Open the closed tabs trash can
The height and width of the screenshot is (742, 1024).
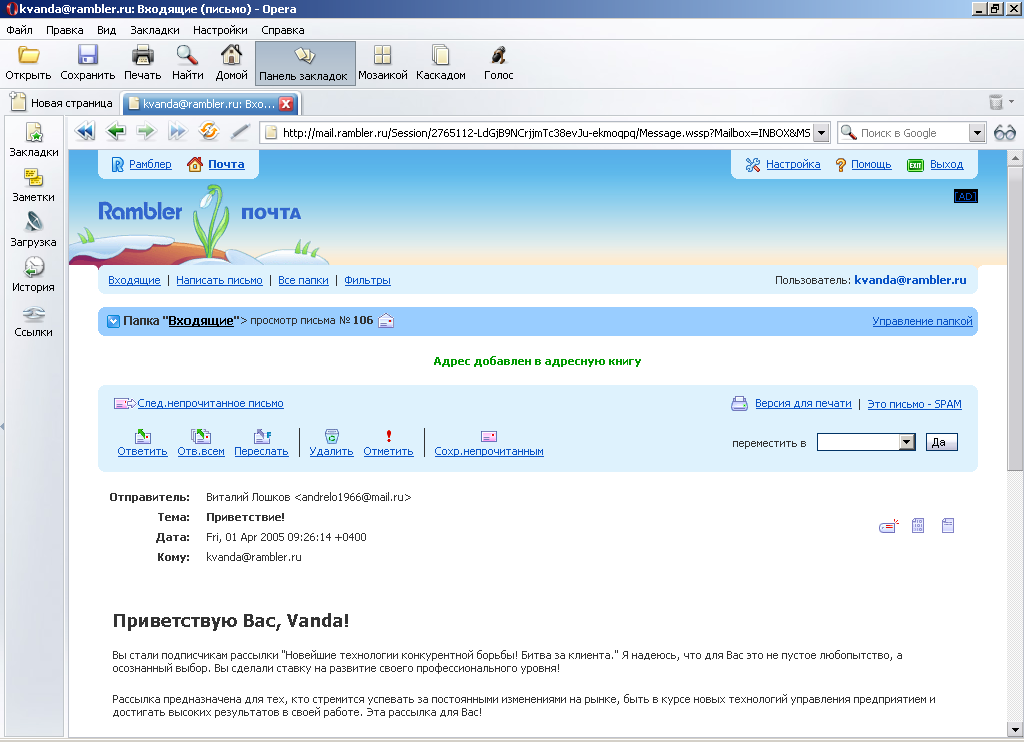pos(996,102)
